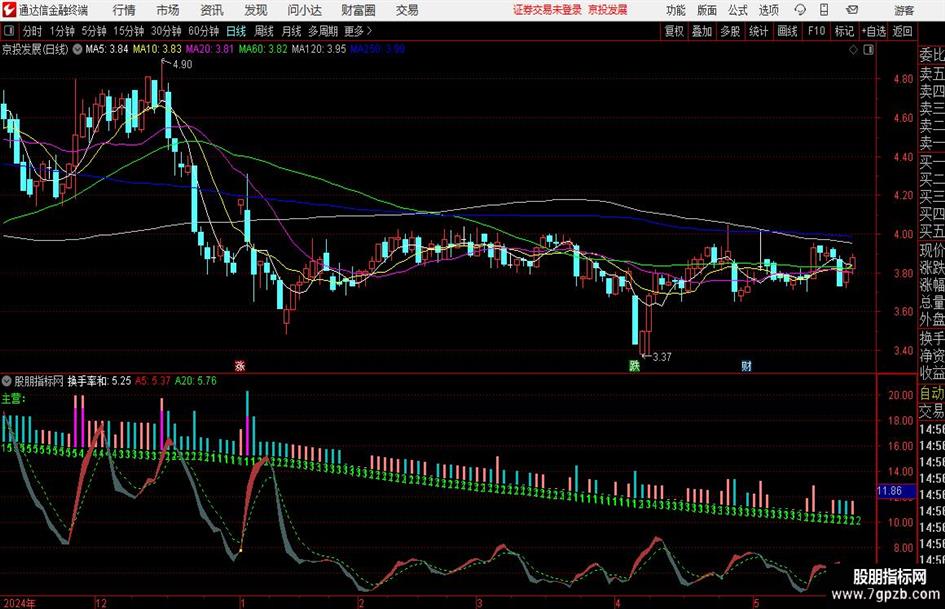
Task: Open the 财富圈 menu
Action: 358,10
